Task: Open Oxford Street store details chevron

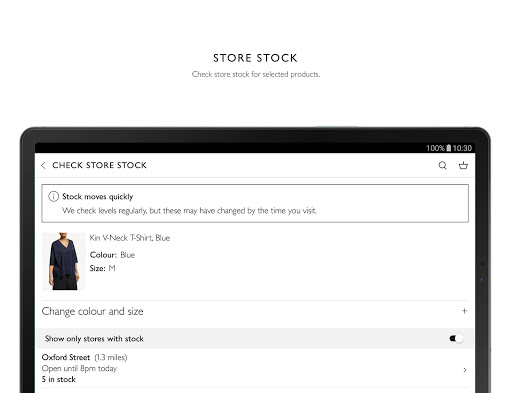Action: [x=465, y=370]
